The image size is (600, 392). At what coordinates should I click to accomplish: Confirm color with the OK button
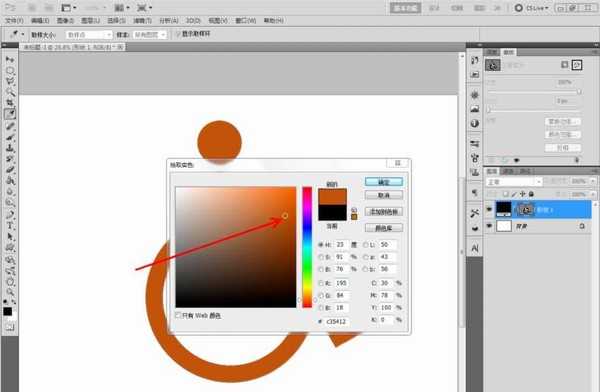tap(384, 182)
